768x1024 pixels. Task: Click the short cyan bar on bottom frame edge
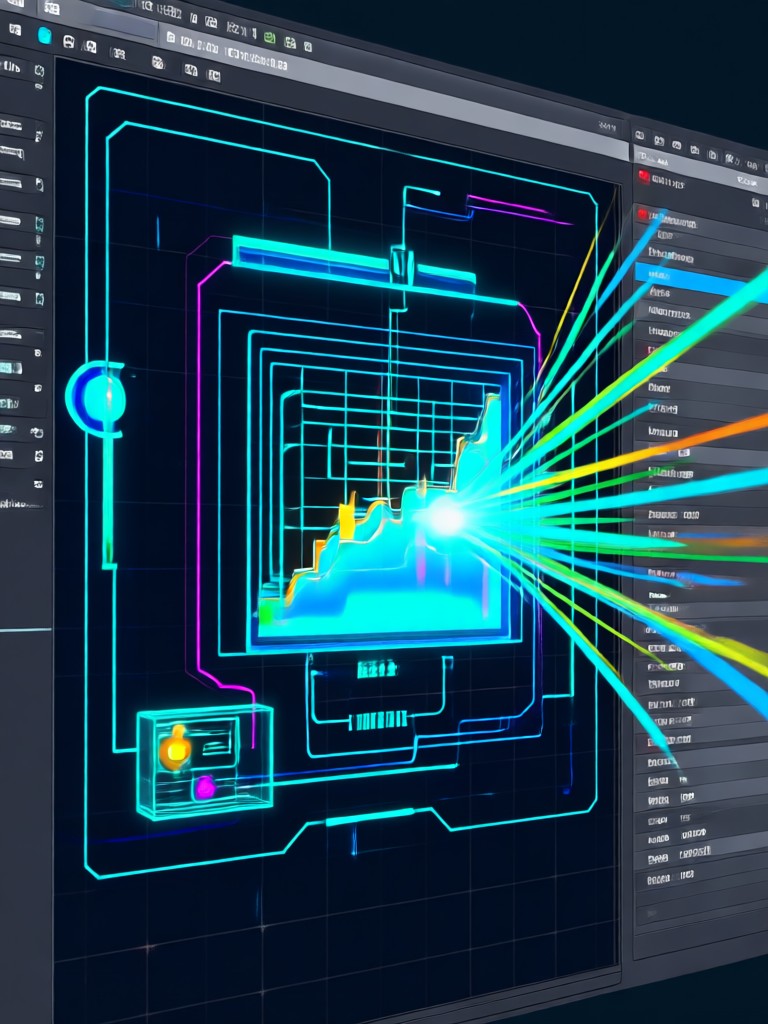[x=370, y=817]
